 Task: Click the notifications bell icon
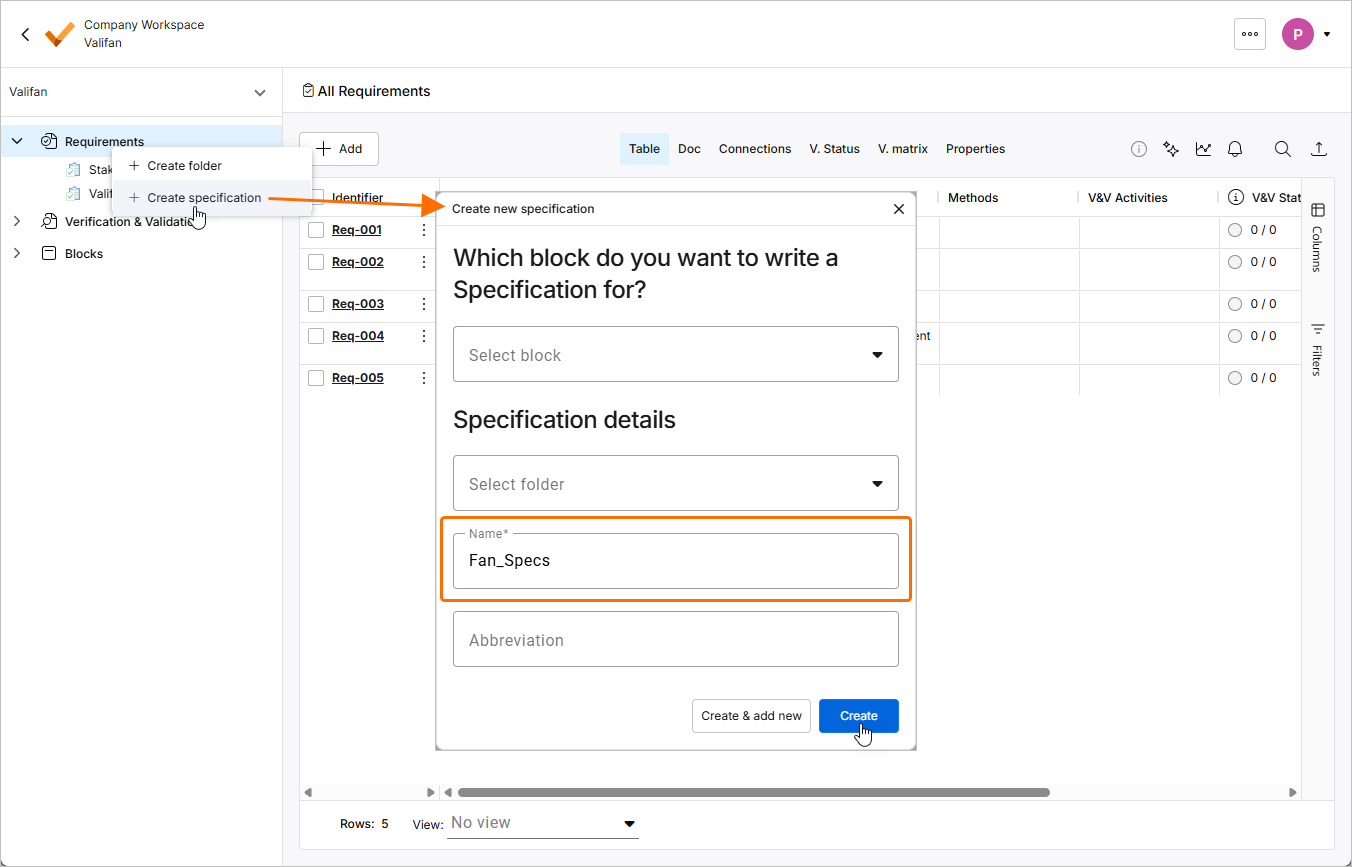(1235, 149)
